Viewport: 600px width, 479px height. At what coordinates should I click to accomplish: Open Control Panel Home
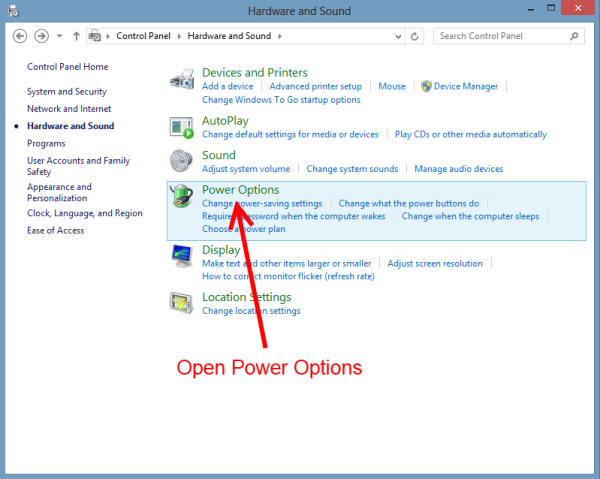pos(68,67)
